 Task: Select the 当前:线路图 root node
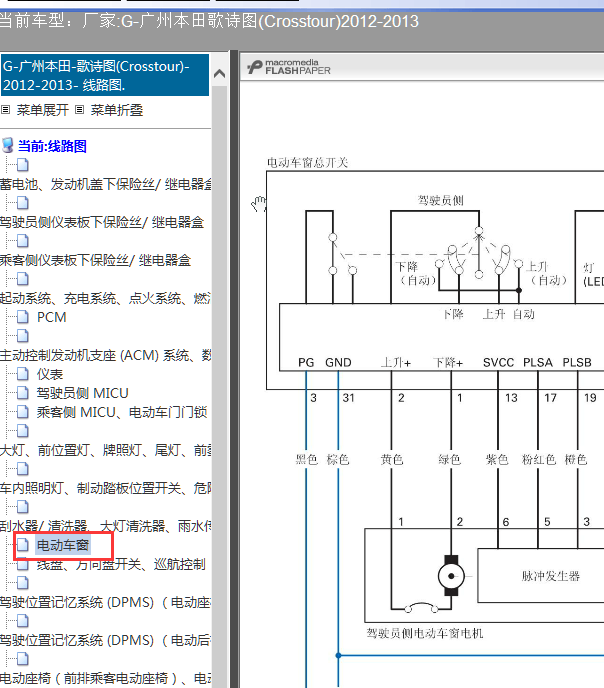click(52, 146)
